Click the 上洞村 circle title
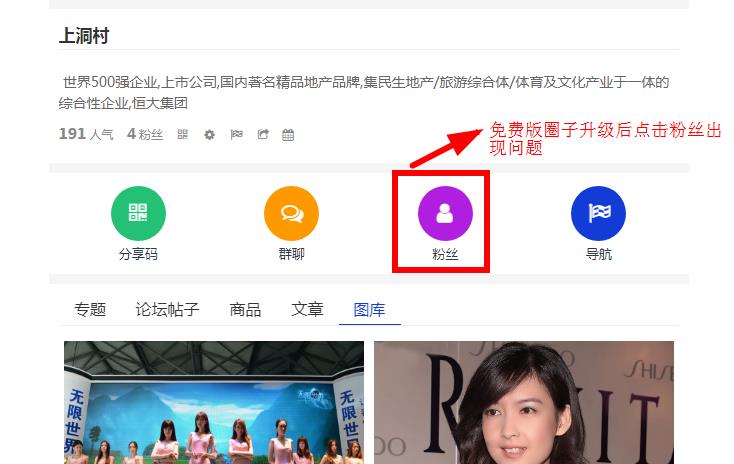Image resolution: width=734 pixels, height=464 pixels. [84, 36]
